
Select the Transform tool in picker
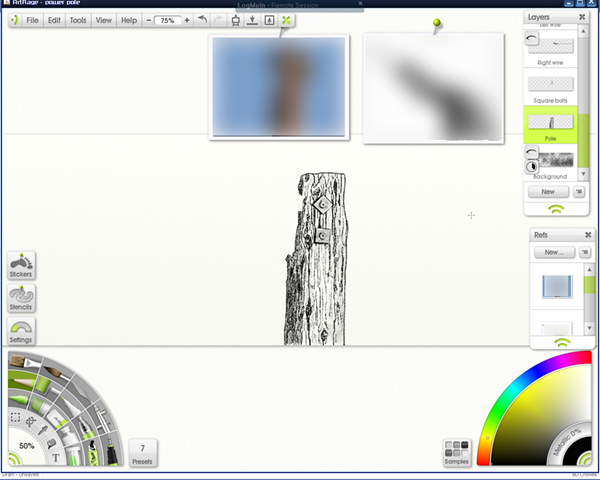pos(31,422)
